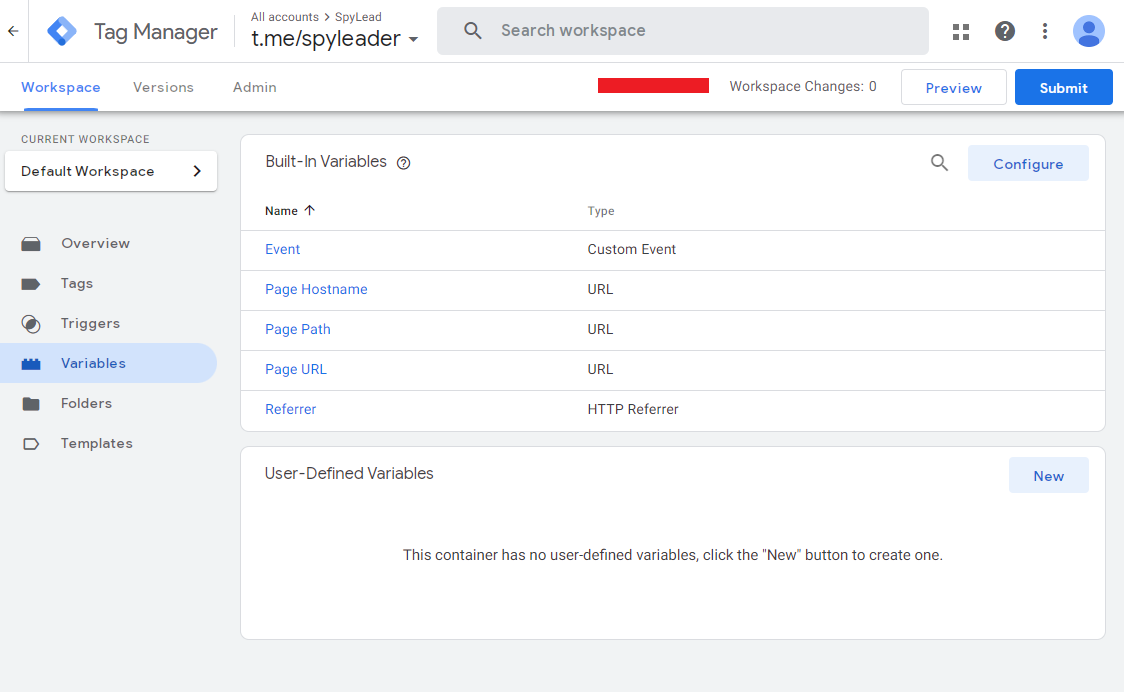Open the help question mark icon
The width and height of the screenshot is (1124, 692).
click(1004, 31)
